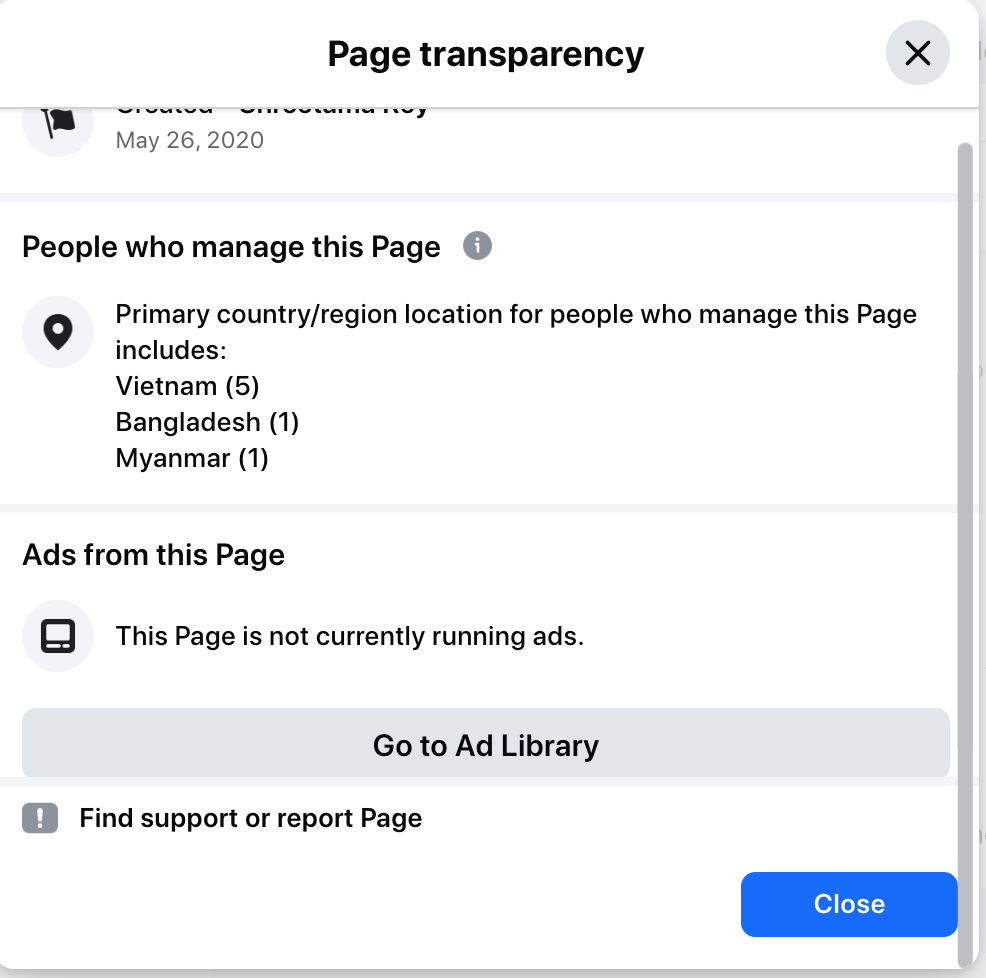Select the Bangladesh (1) entry
The height and width of the screenshot is (978, 986).
tap(207, 422)
